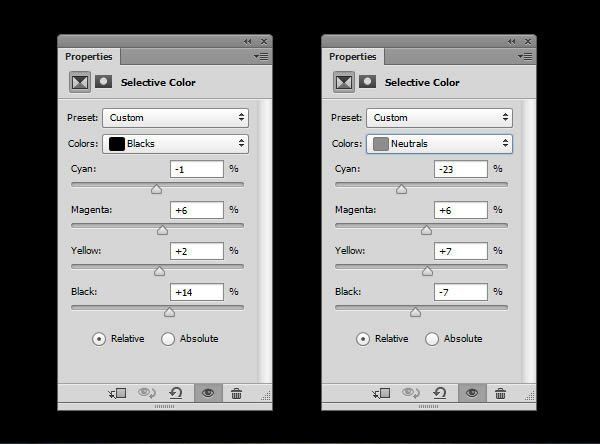View previous state icon in Neutrals panel

411,393
